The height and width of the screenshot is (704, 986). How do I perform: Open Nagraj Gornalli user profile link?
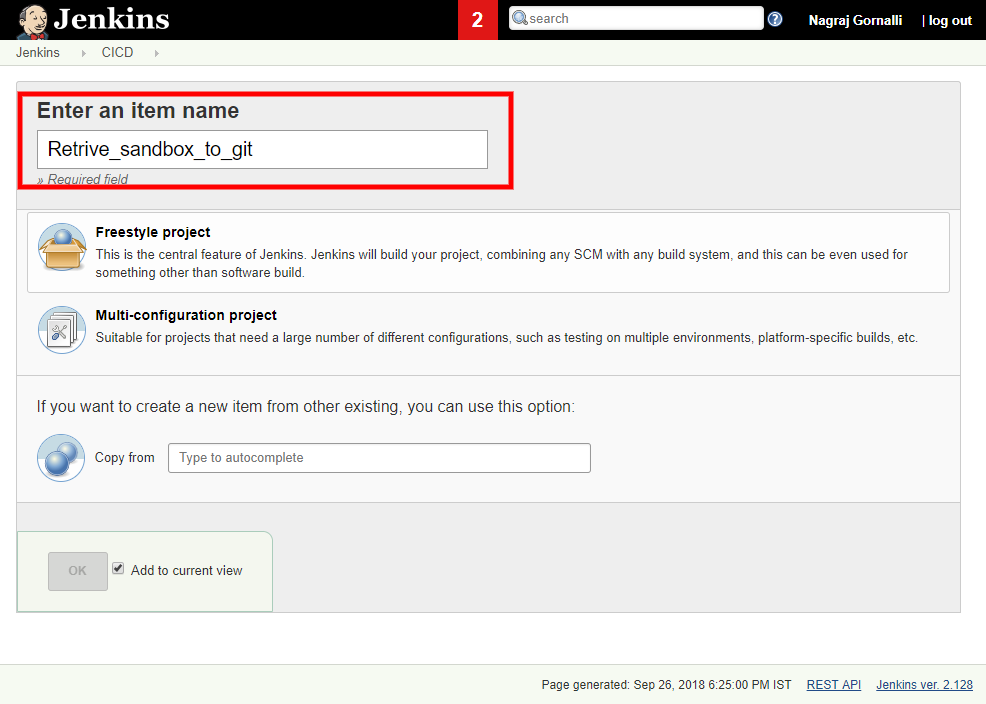855,20
